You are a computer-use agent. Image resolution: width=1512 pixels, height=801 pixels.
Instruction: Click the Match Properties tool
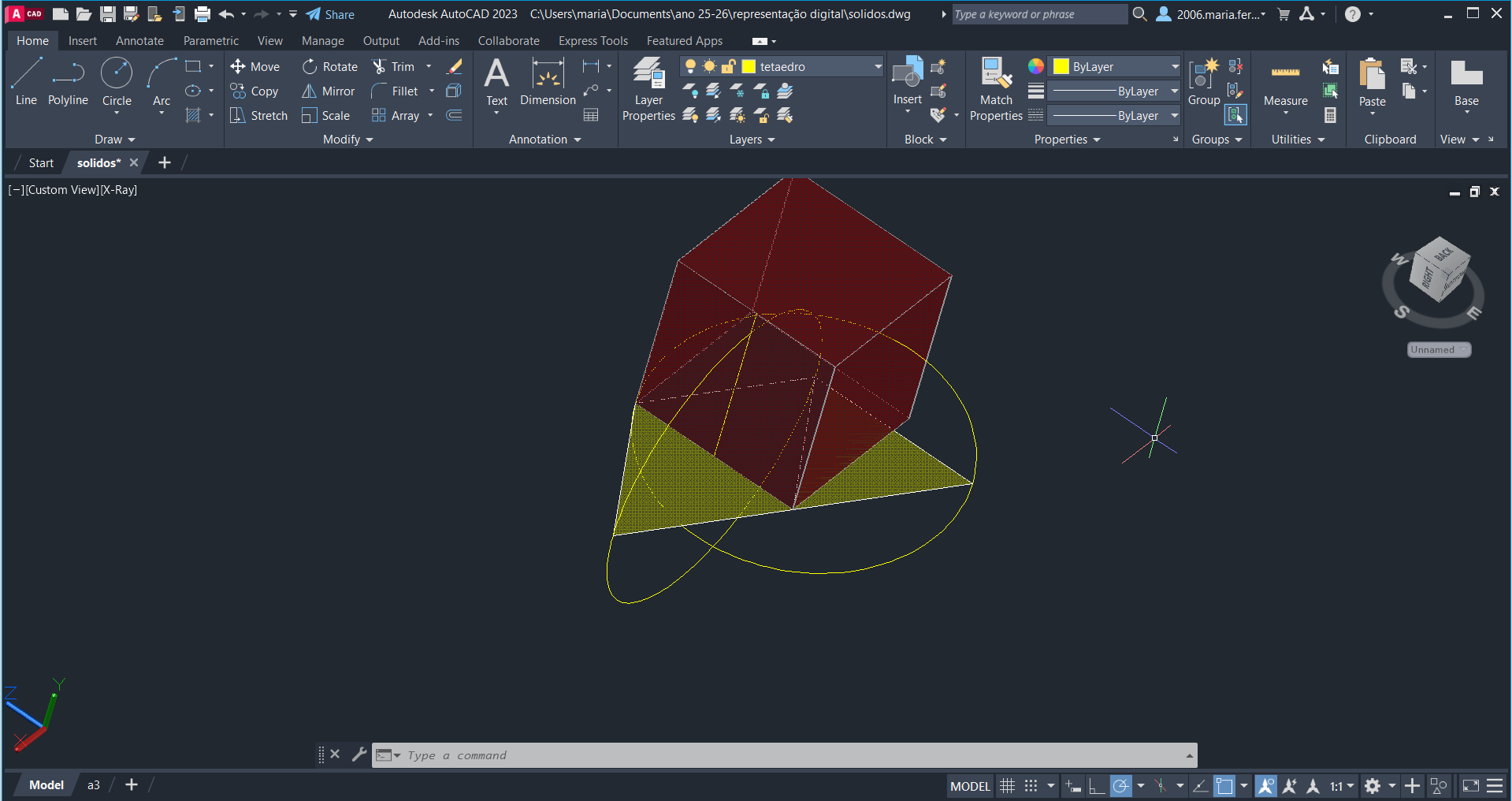pos(996,88)
